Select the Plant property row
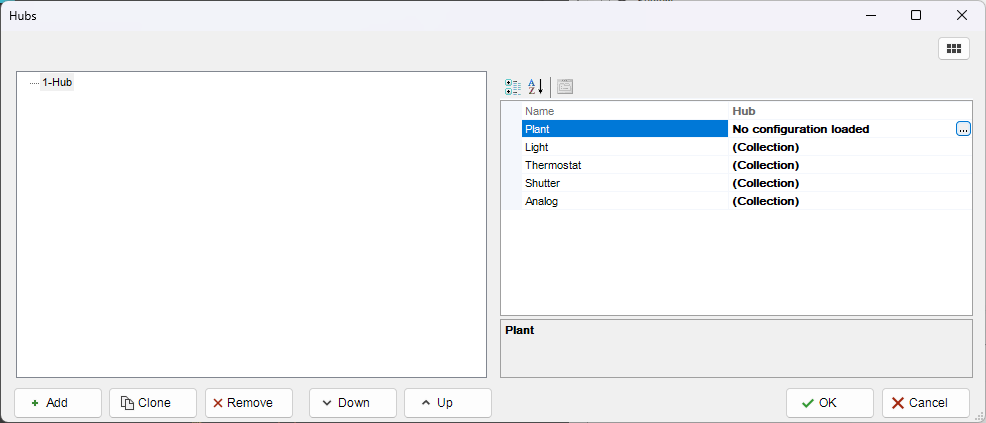The width and height of the screenshot is (986, 423). (624, 129)
